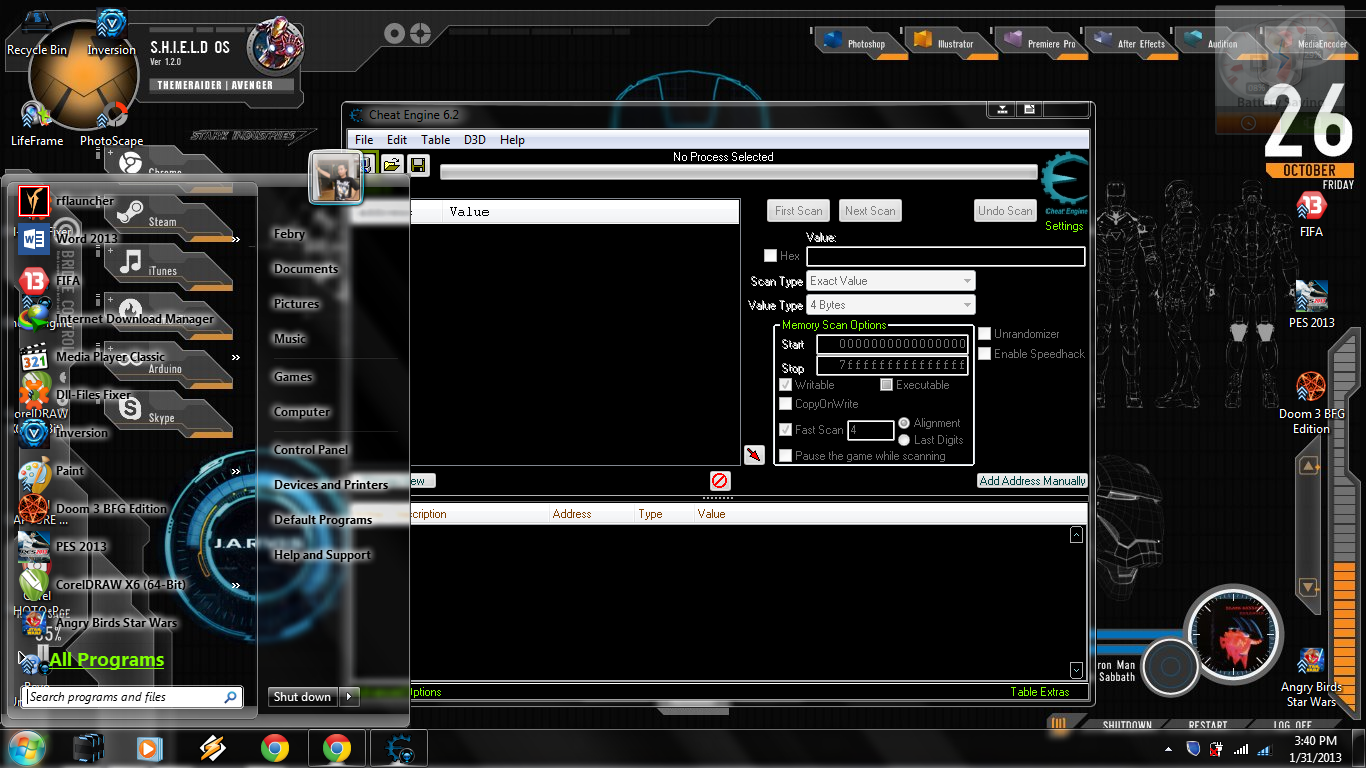
Task: Click the save table floppy disk icon
Action: (419, 165)
